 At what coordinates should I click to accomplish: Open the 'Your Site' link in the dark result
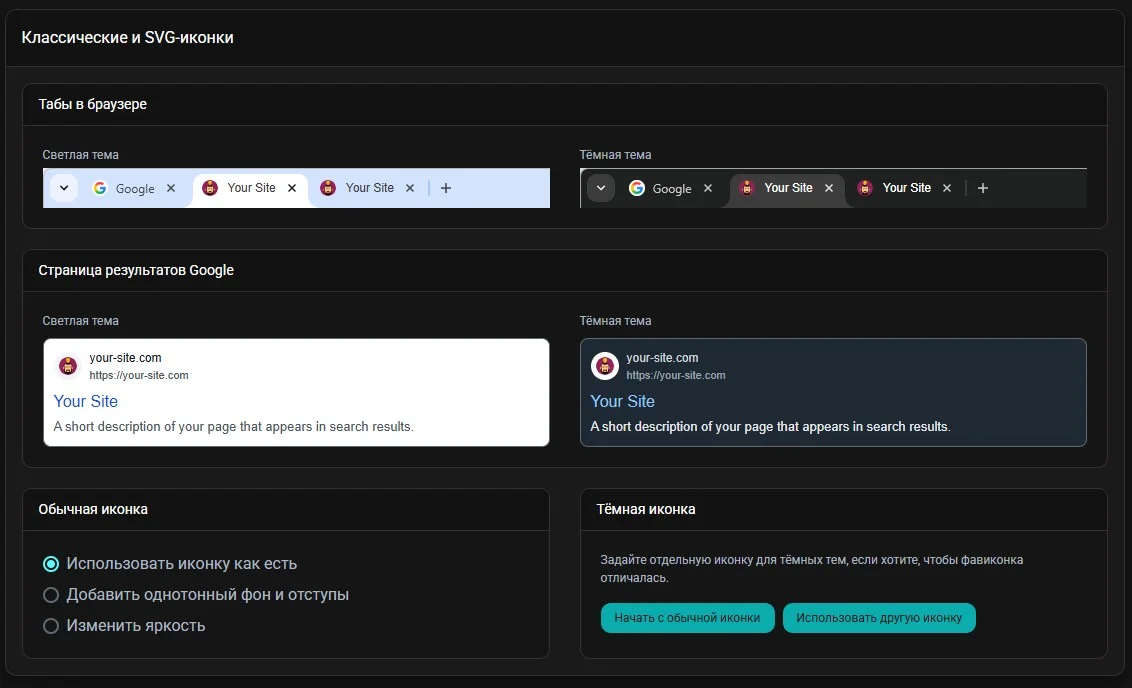[x=622, y=401]
